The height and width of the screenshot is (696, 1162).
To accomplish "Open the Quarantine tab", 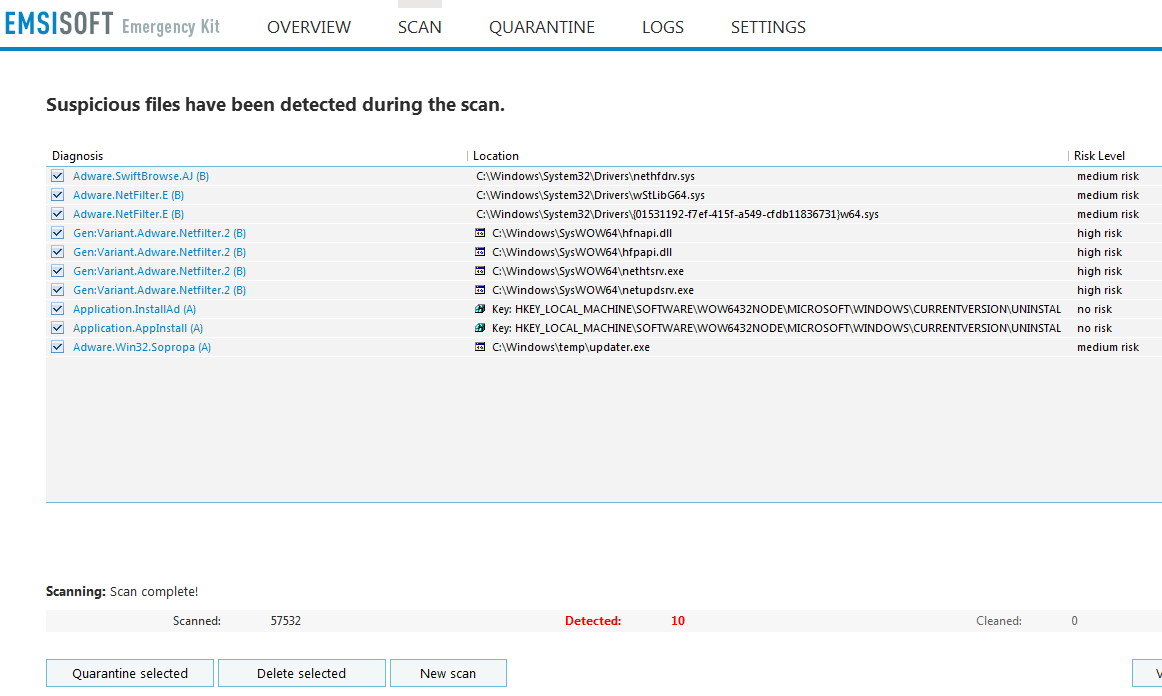I will pyautogui.click(x=542, y=27).
